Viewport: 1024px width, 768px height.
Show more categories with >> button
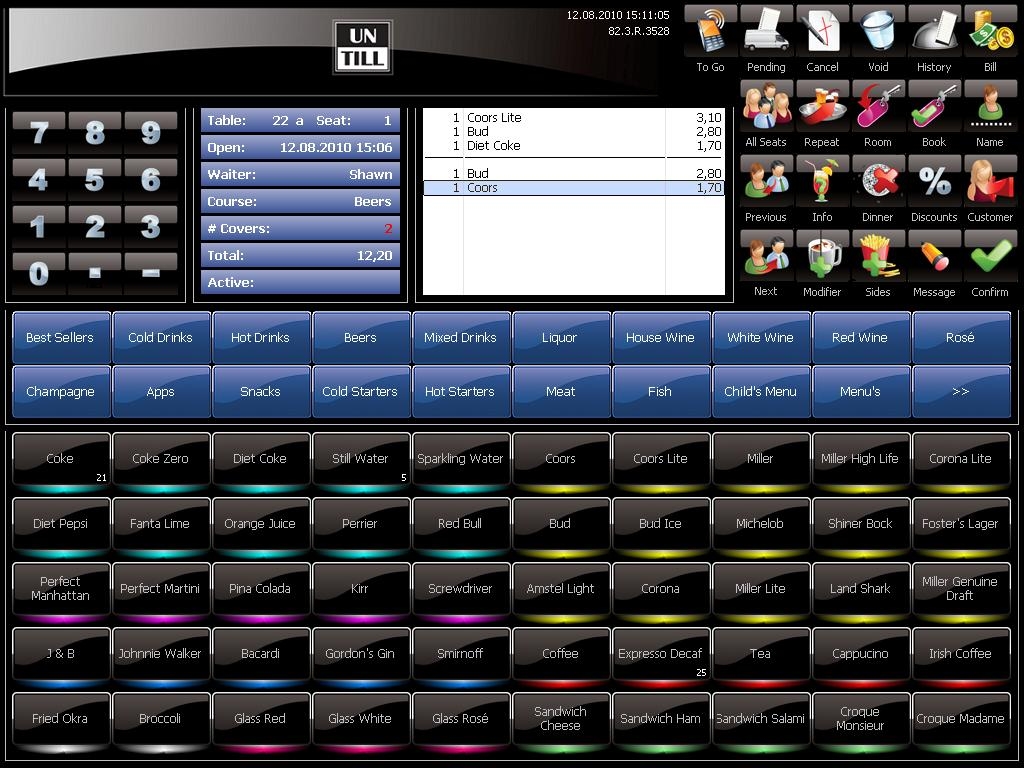tap(960, 392)
